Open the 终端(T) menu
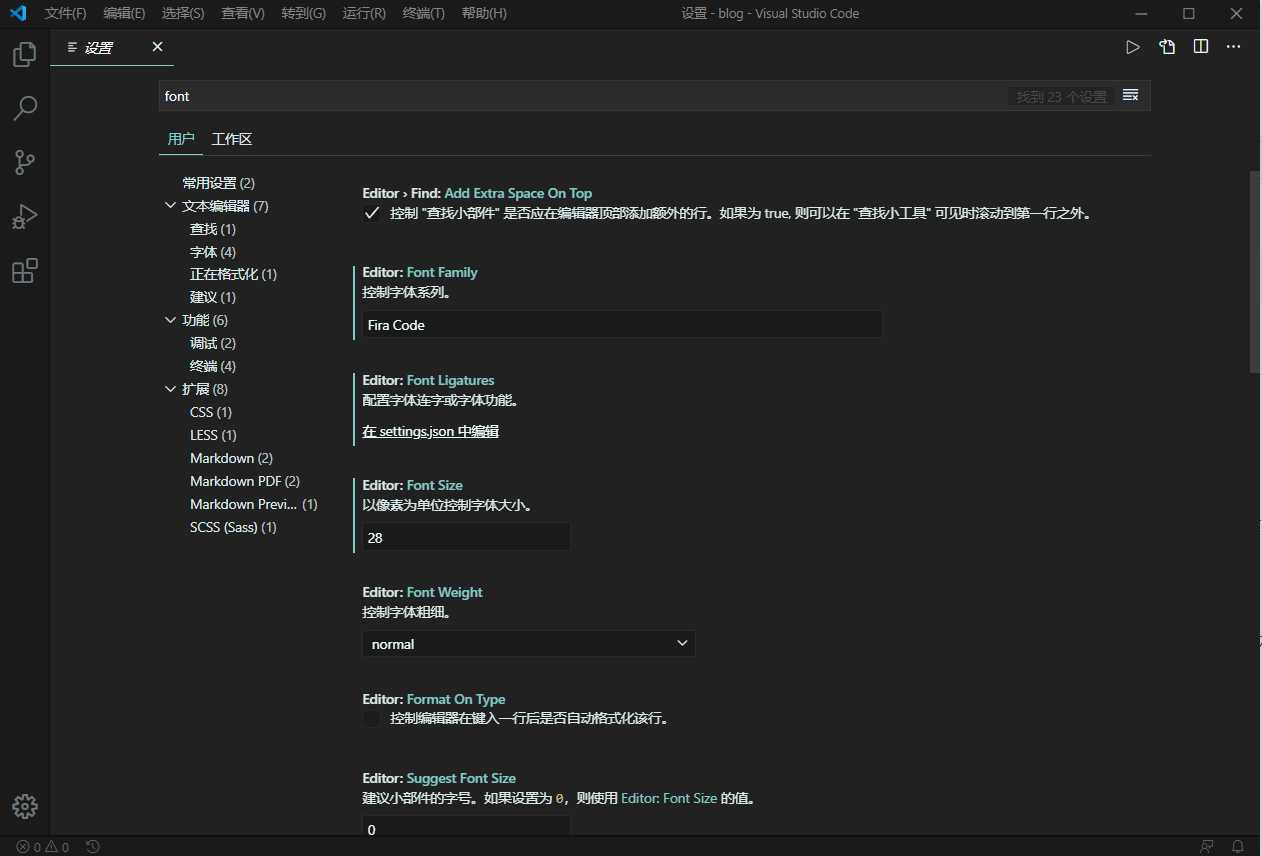Screen dimensions: 1262x856 click(424, 14)
